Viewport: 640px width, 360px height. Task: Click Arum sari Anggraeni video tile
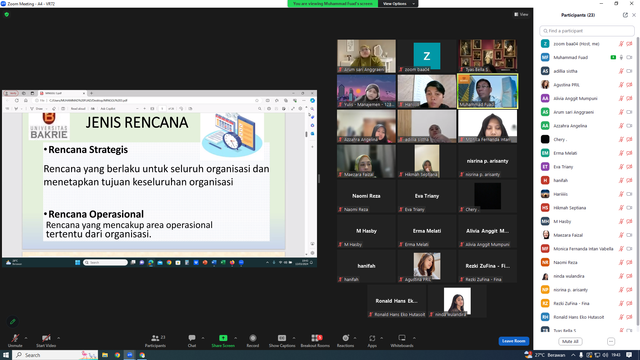coord(367,56)
